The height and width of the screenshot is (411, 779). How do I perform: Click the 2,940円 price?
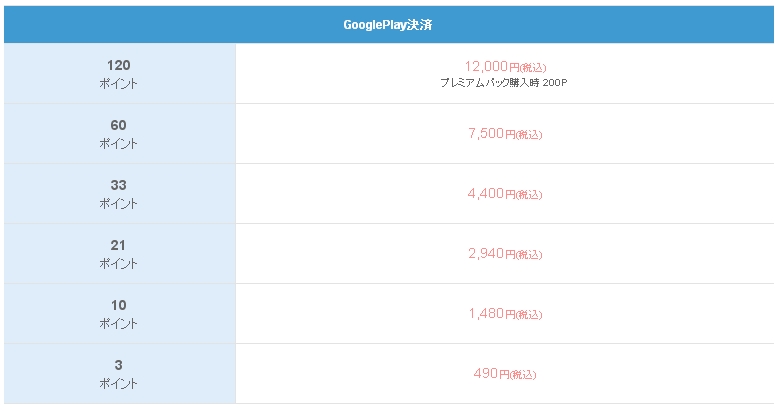click(x=505, y=253)
